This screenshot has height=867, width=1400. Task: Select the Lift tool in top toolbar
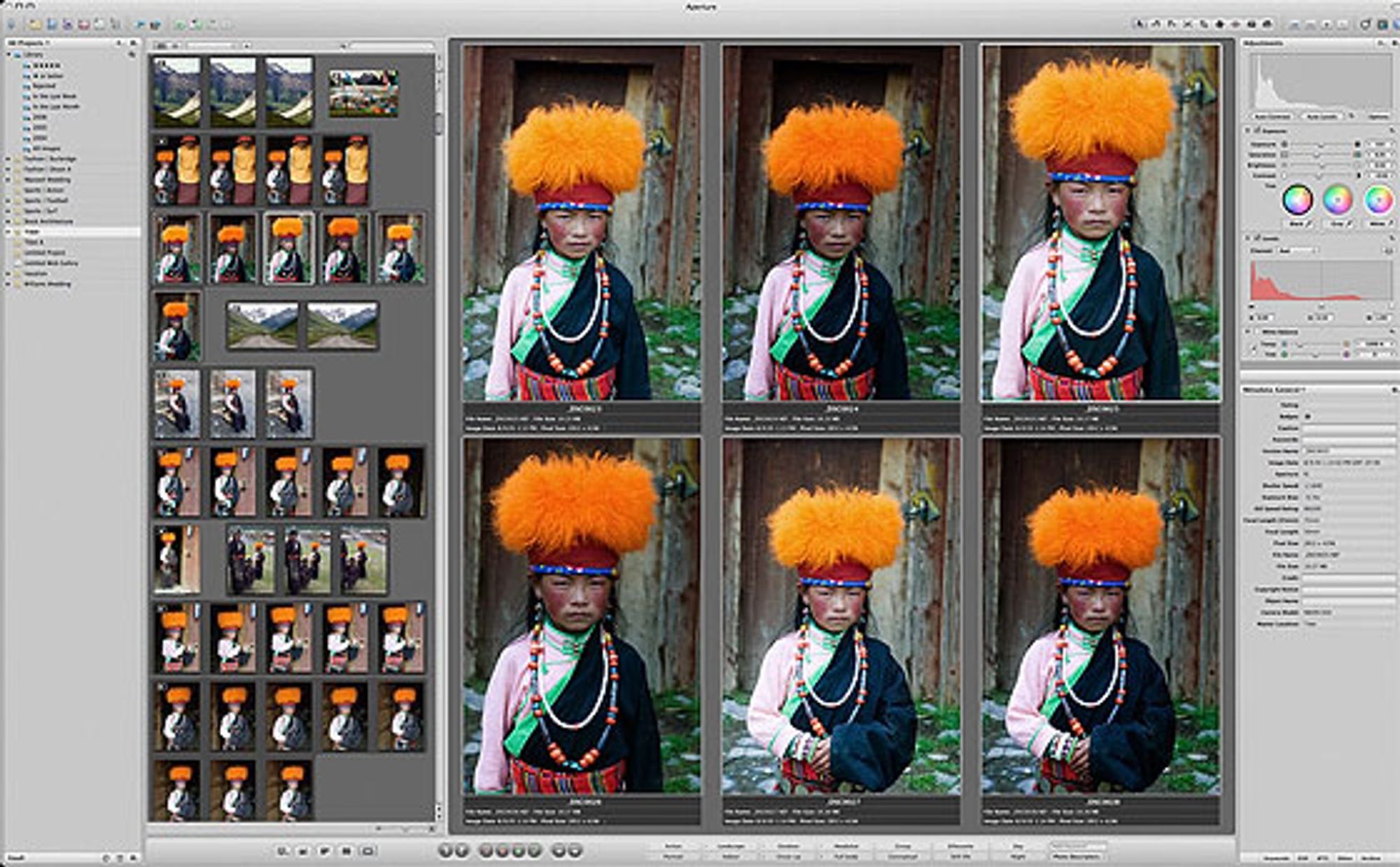(1252, 24)
